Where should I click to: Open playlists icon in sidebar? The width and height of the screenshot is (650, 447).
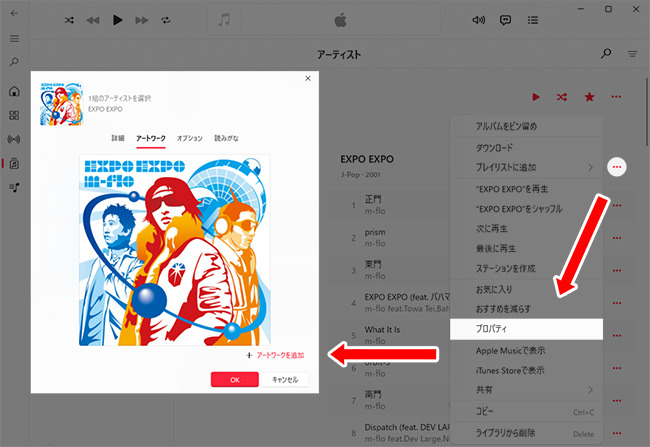click(15, 187)
